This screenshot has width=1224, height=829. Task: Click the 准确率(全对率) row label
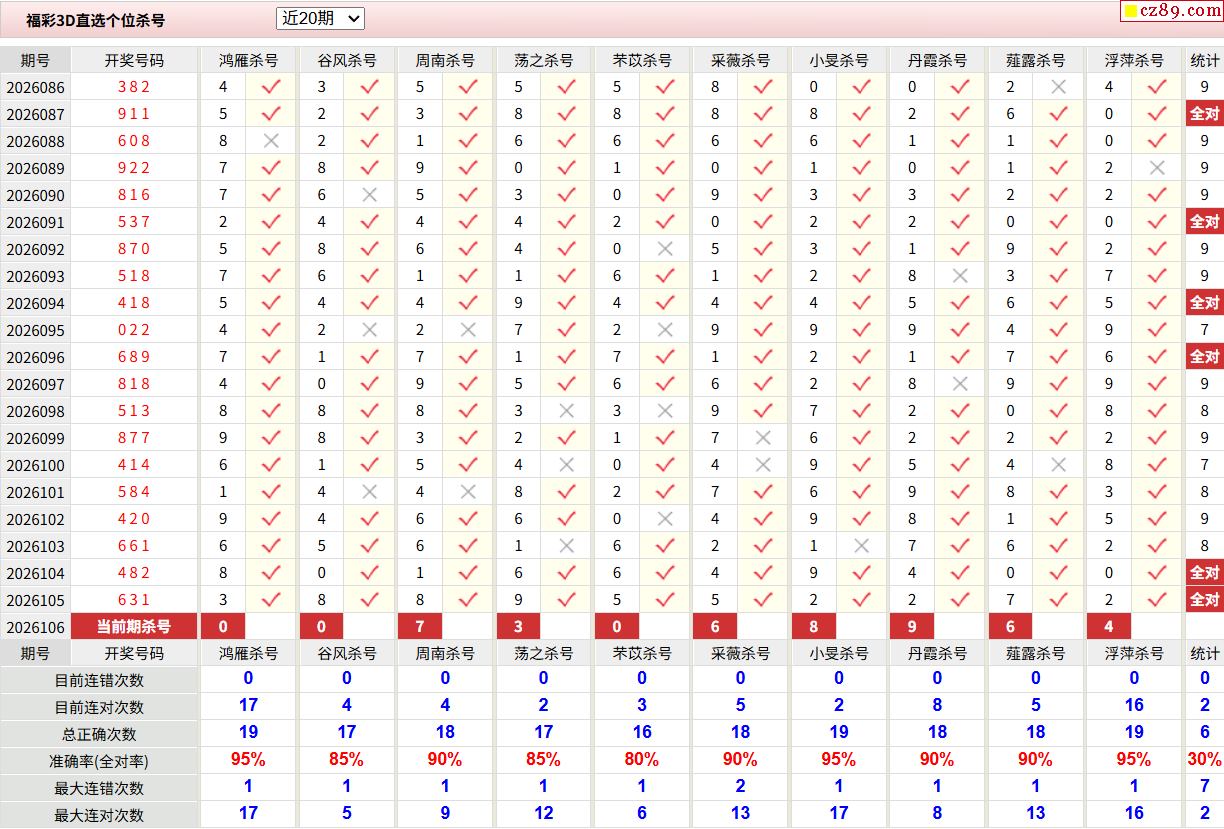click(99, 760)
